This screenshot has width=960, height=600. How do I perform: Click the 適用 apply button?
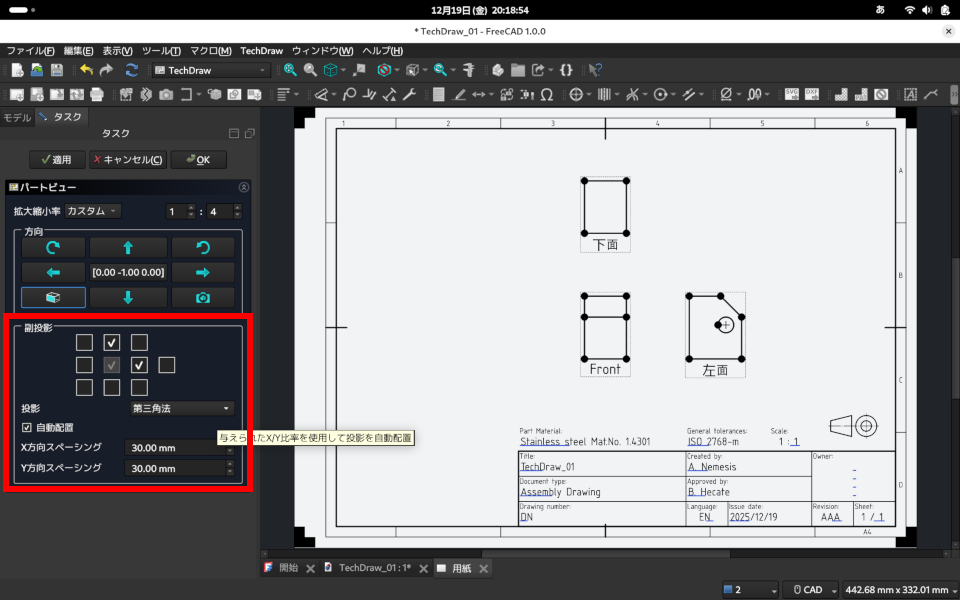(x=57, y=160)
